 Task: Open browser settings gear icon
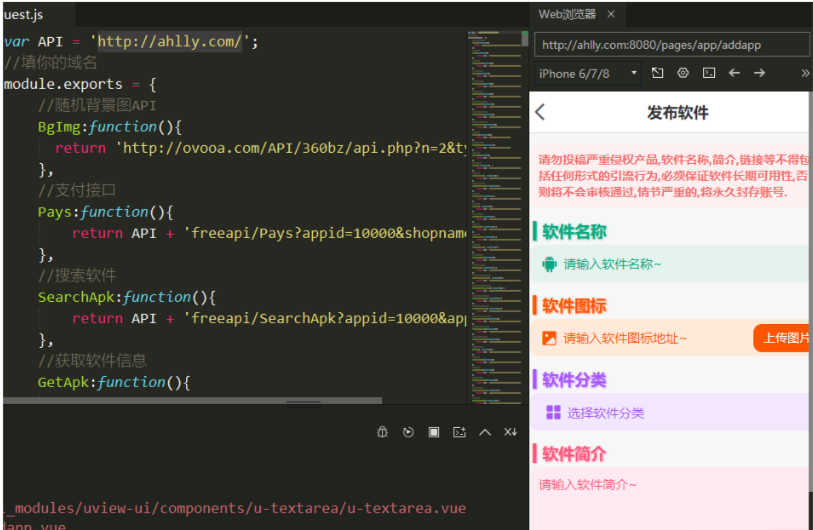pos(683,73)
